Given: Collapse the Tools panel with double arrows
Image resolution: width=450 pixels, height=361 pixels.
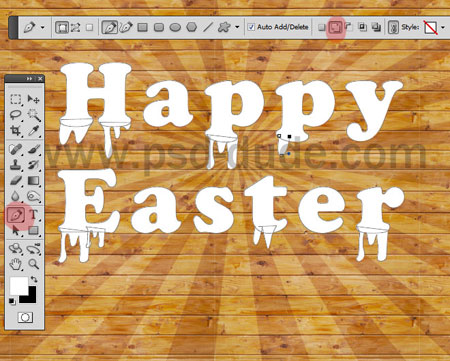Looking at the screenshot, I should pyautogui.click(x=29, y=79).
